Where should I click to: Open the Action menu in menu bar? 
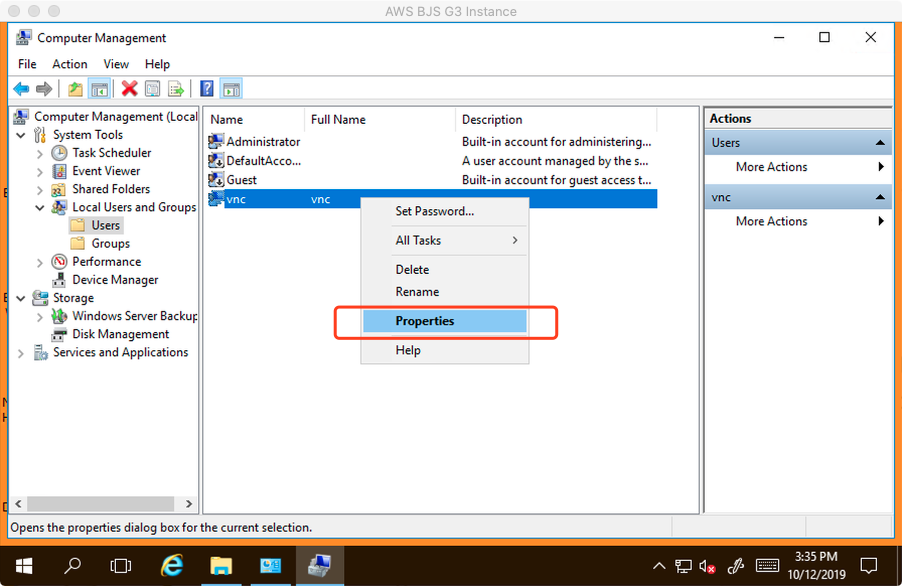pos(70,64)
